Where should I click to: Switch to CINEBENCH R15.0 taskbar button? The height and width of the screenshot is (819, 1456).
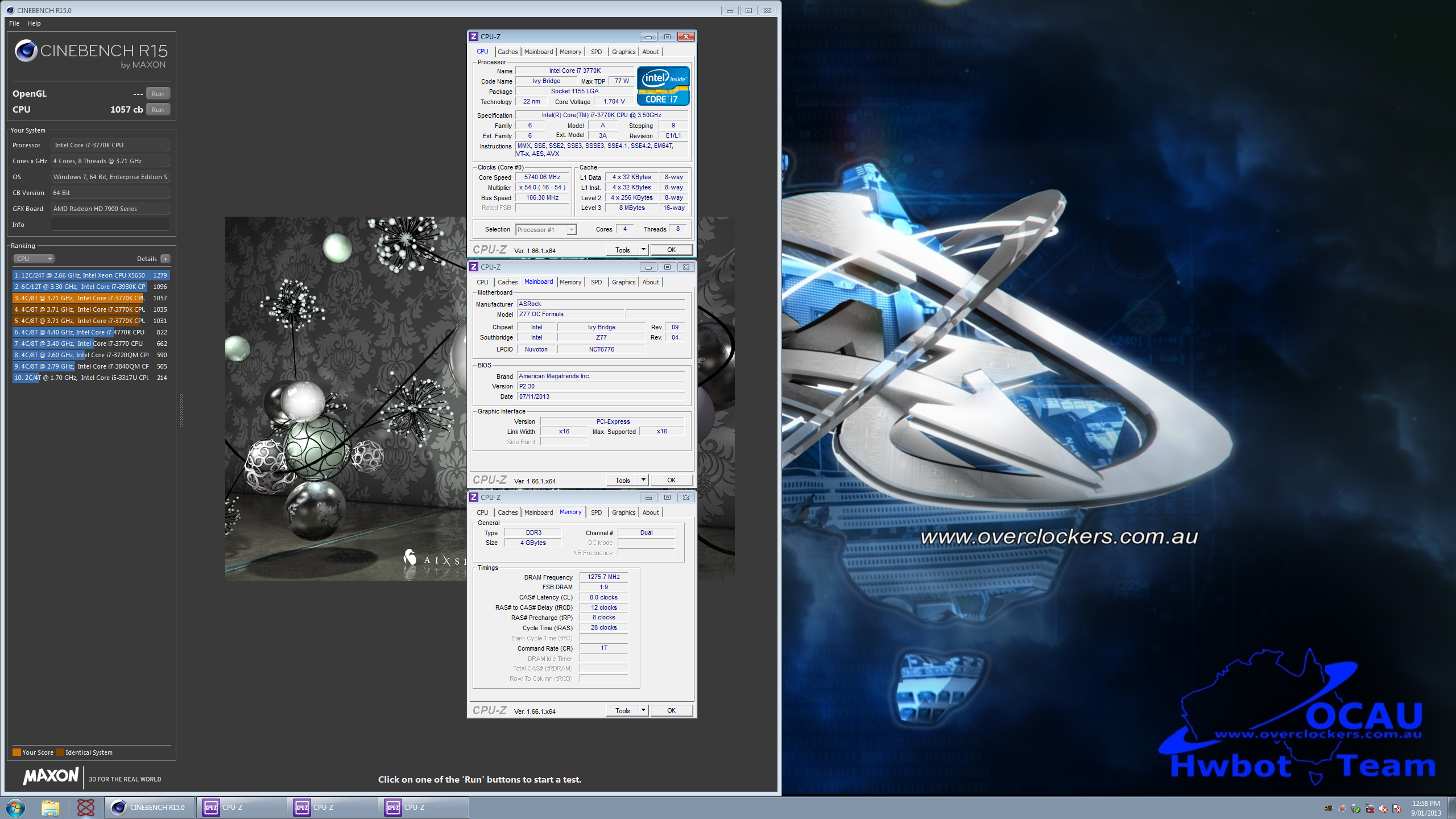[x=150, y=808]
